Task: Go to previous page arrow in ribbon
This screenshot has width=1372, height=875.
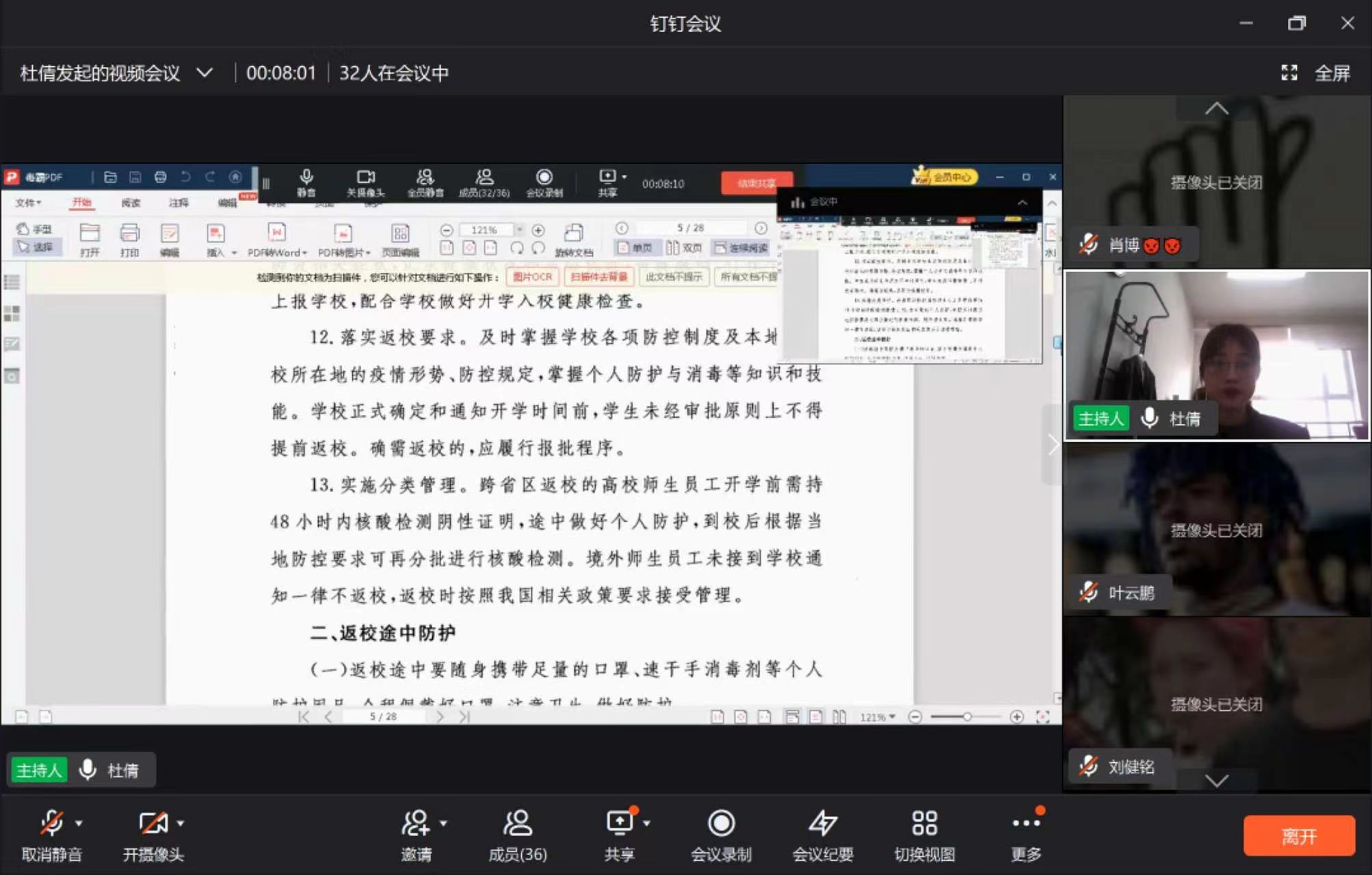Action: pyautogui.click(x=621, y=228)
